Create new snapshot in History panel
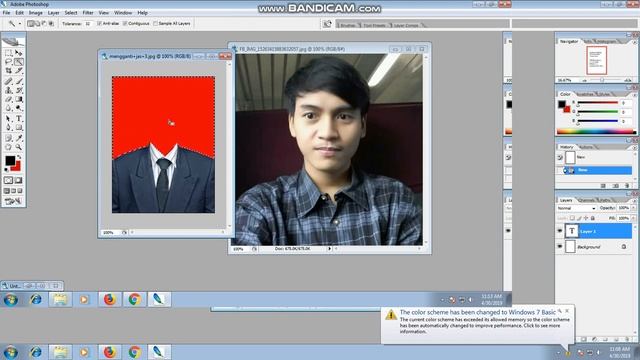The width and height of the screenshot is (640, 360). pos(616,186)
